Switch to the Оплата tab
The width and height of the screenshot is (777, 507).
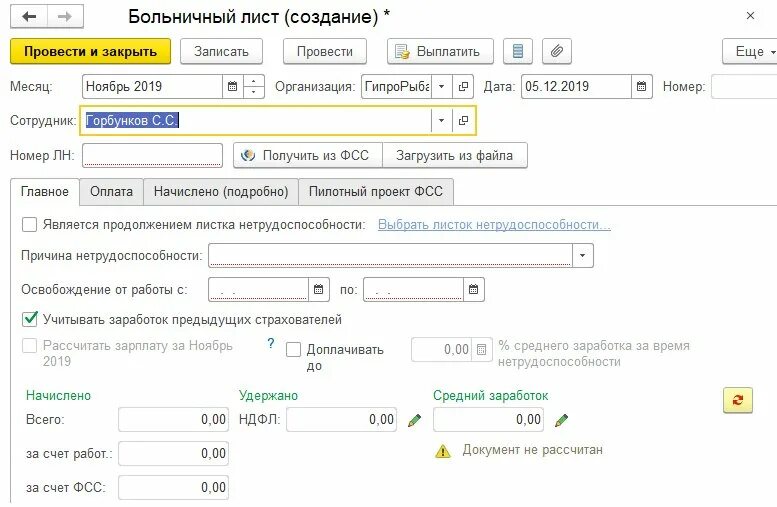pyautogui.click(x=111, y=192)
